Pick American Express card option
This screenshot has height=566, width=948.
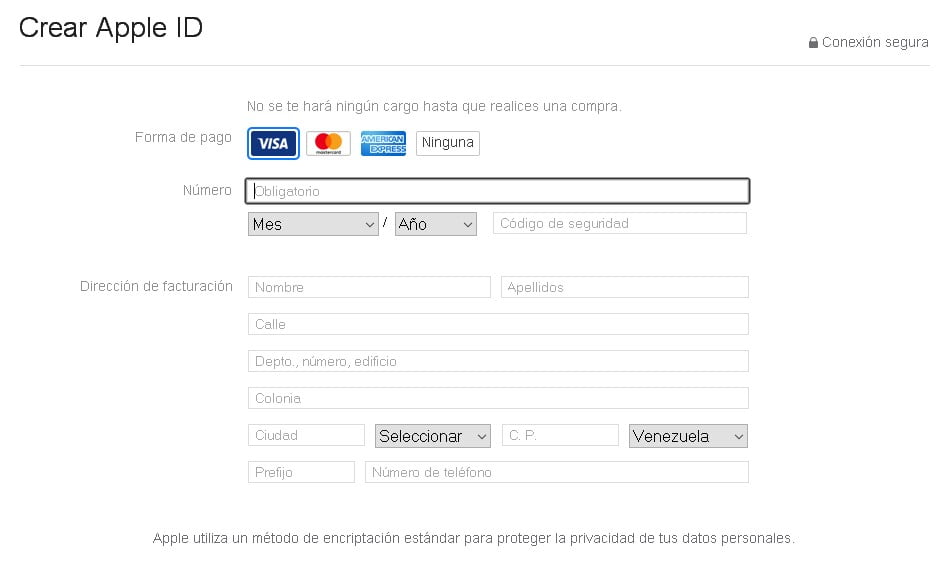(383, 143)
